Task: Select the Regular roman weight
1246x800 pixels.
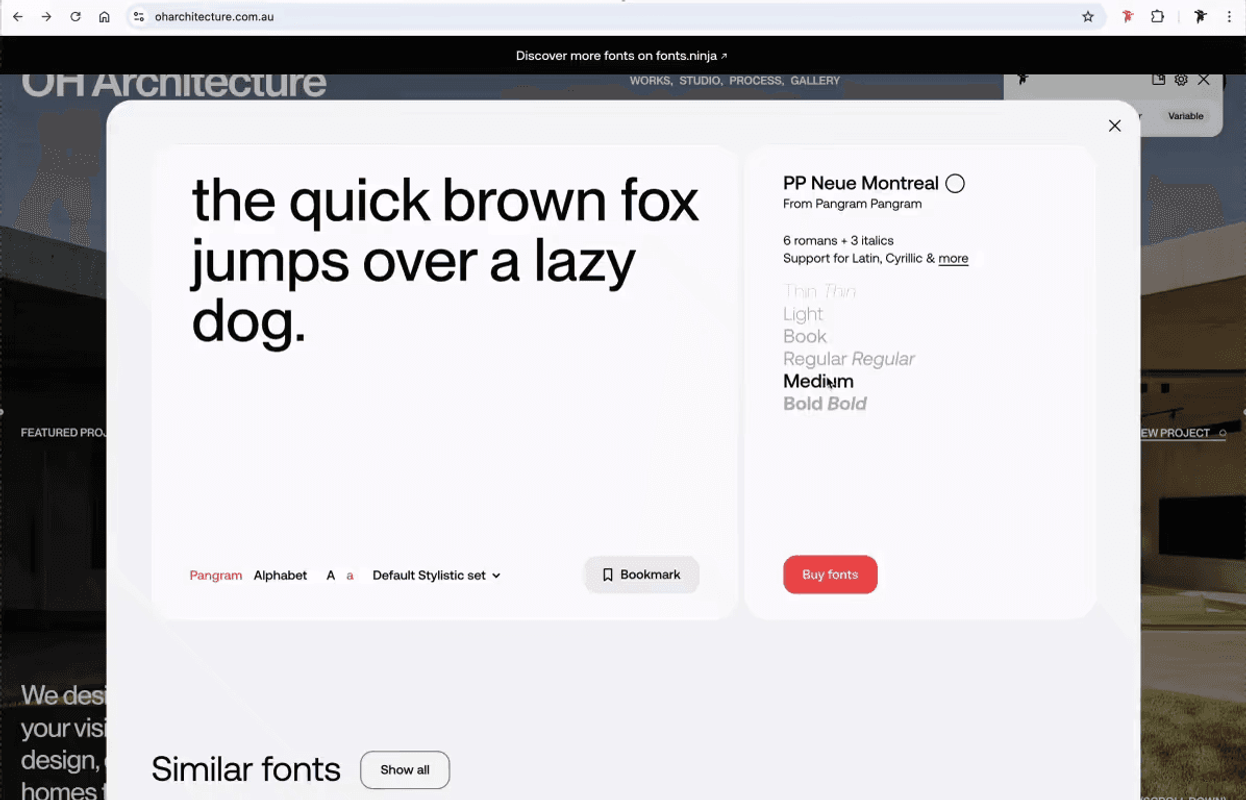Action: (x=815, y=359)
